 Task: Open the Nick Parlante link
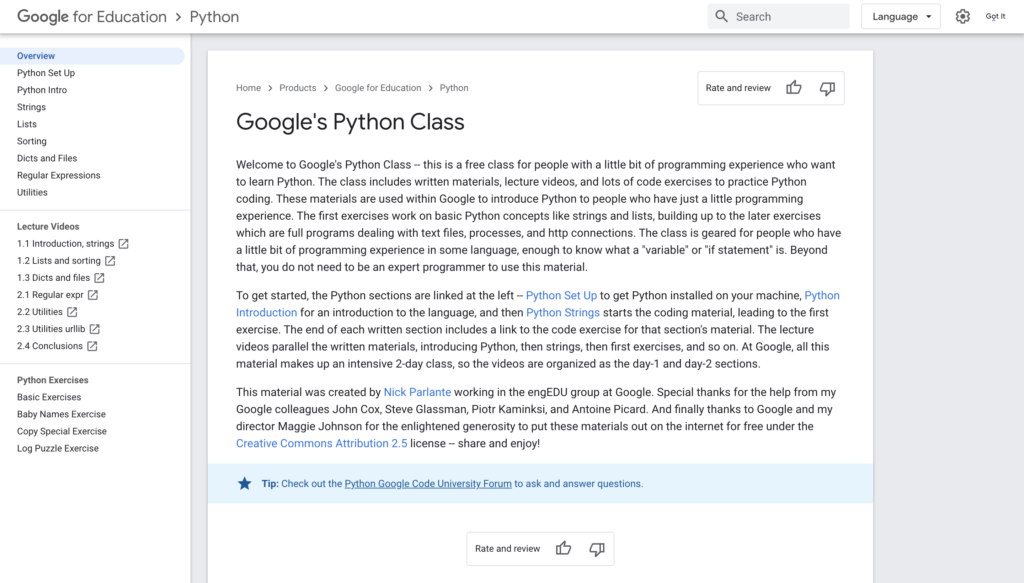click(x=417, y=392)
